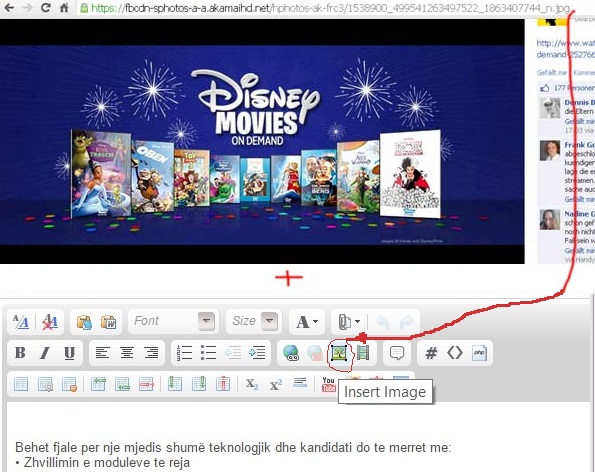595x472 pixels.
Task: Wrap selection in CODE tags with hash icon
Action: [x=431, y=353]
